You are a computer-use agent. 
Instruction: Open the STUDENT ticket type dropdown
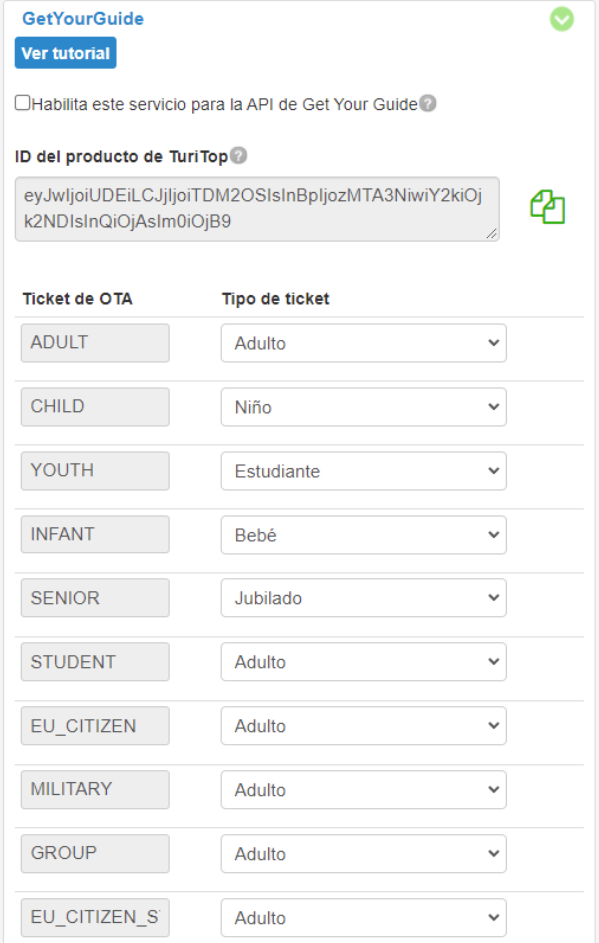(363, 662)
